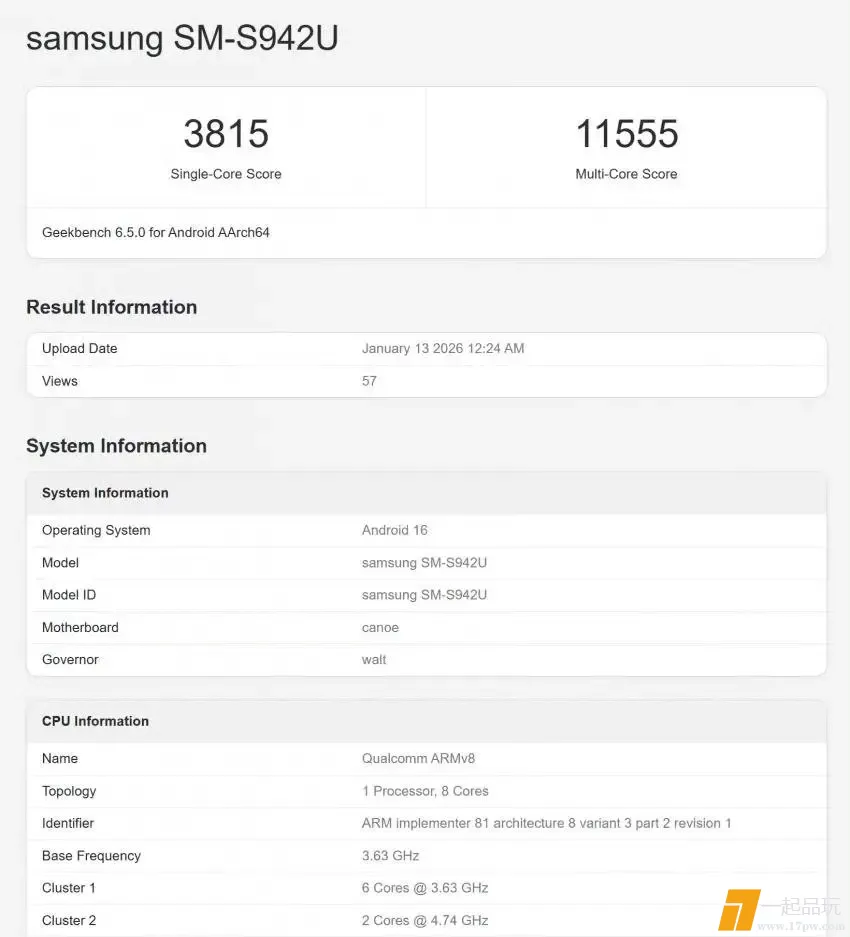Image resolution: width=850 pixels, height=937 pixels.
Task: Click the large System Information section heading
Action: 117,446
